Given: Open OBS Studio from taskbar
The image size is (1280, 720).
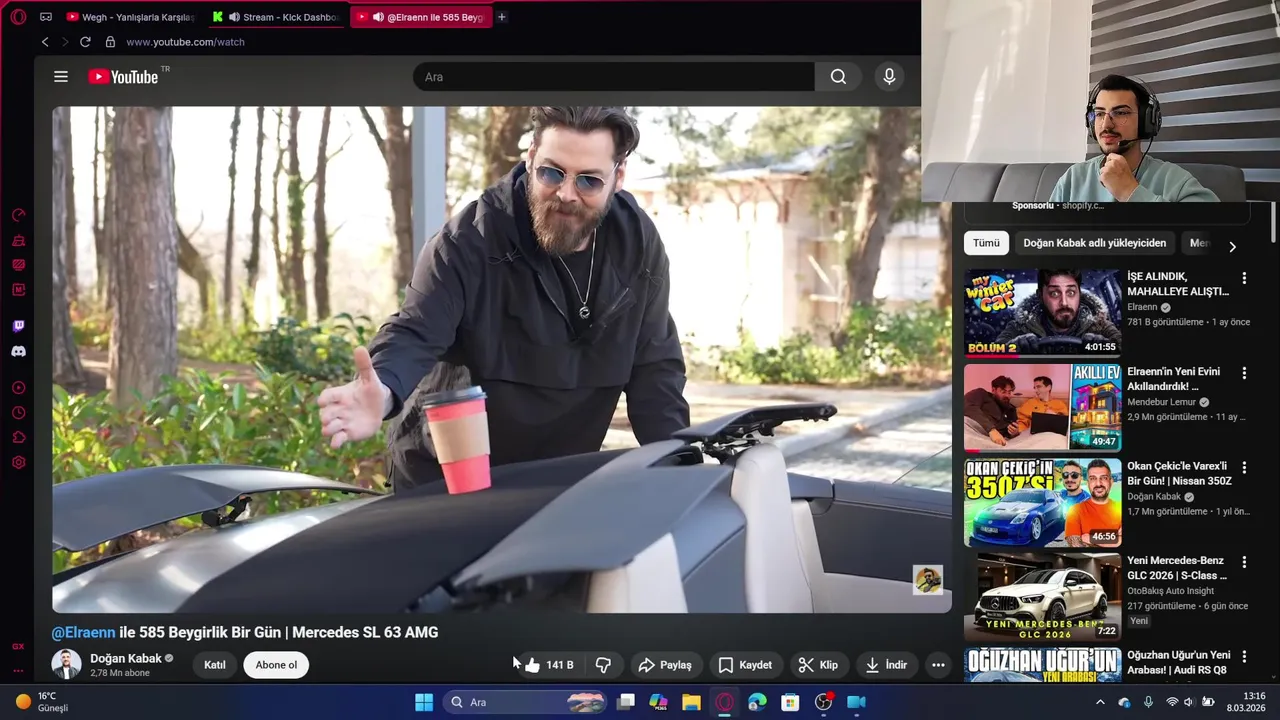Looking at the screenshot, I should click(x=823, y=702).
